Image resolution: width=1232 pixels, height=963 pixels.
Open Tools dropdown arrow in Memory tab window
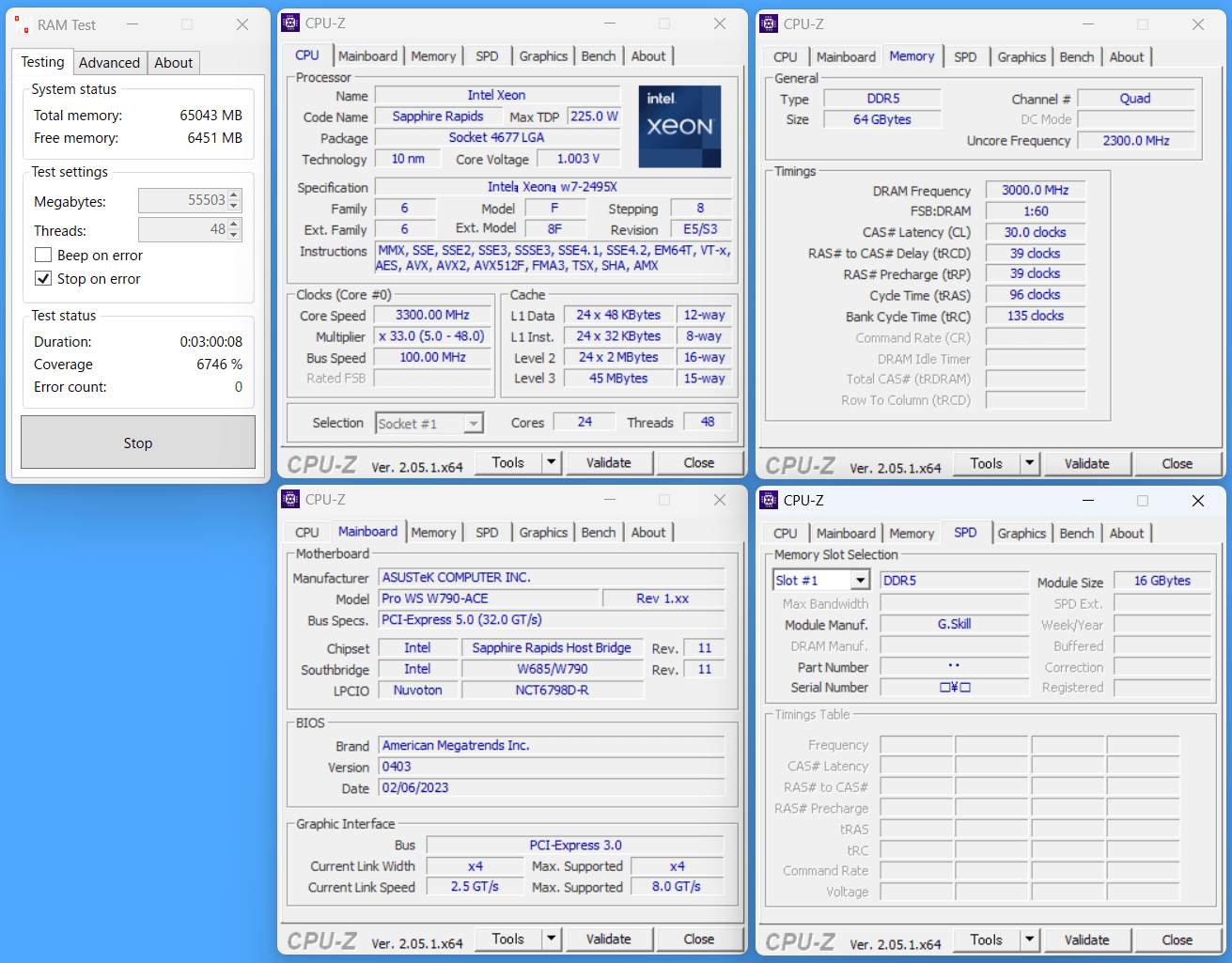[1030, 463]
